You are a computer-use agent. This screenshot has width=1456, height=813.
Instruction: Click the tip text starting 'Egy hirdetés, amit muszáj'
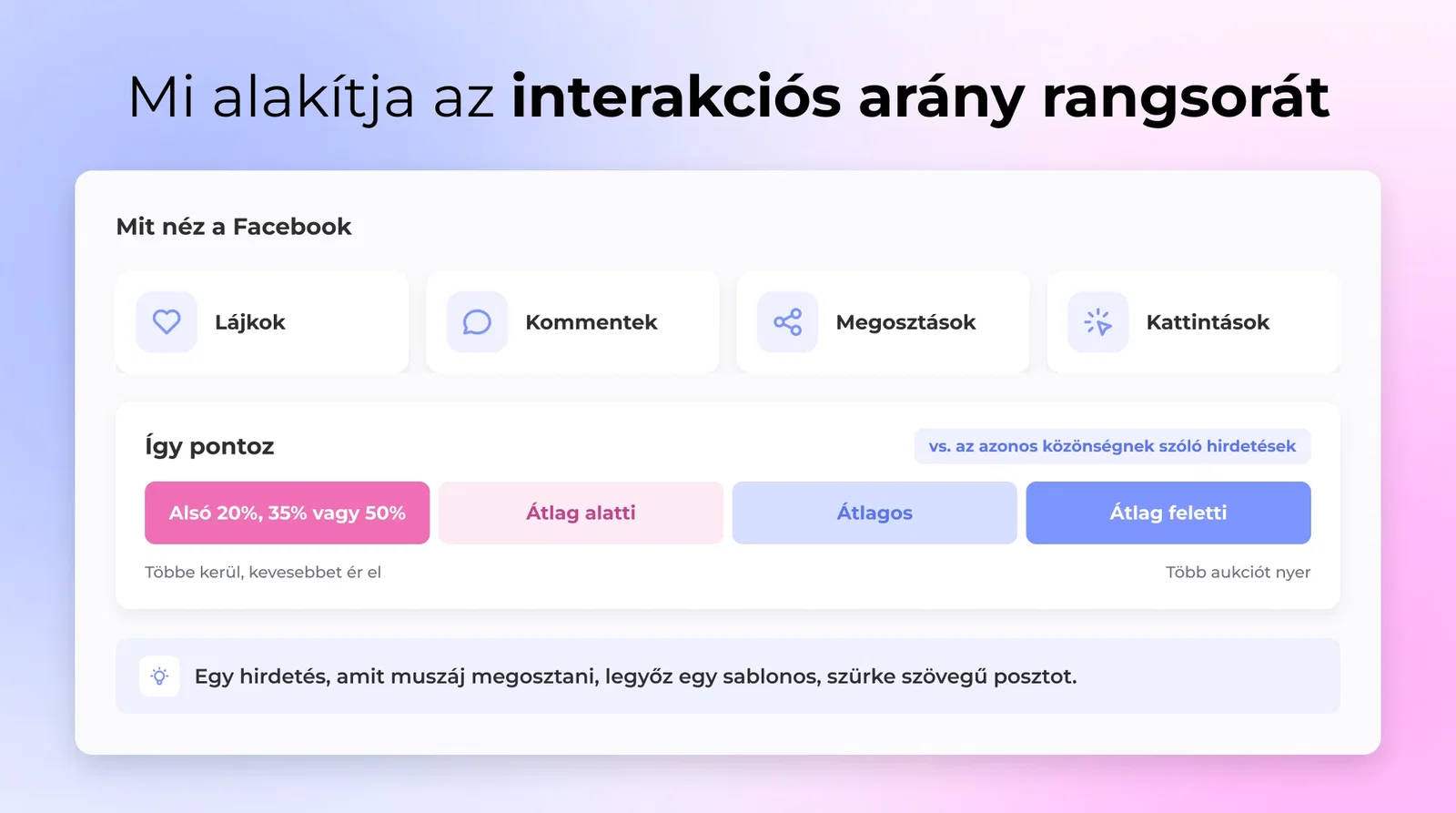[635, 676]
